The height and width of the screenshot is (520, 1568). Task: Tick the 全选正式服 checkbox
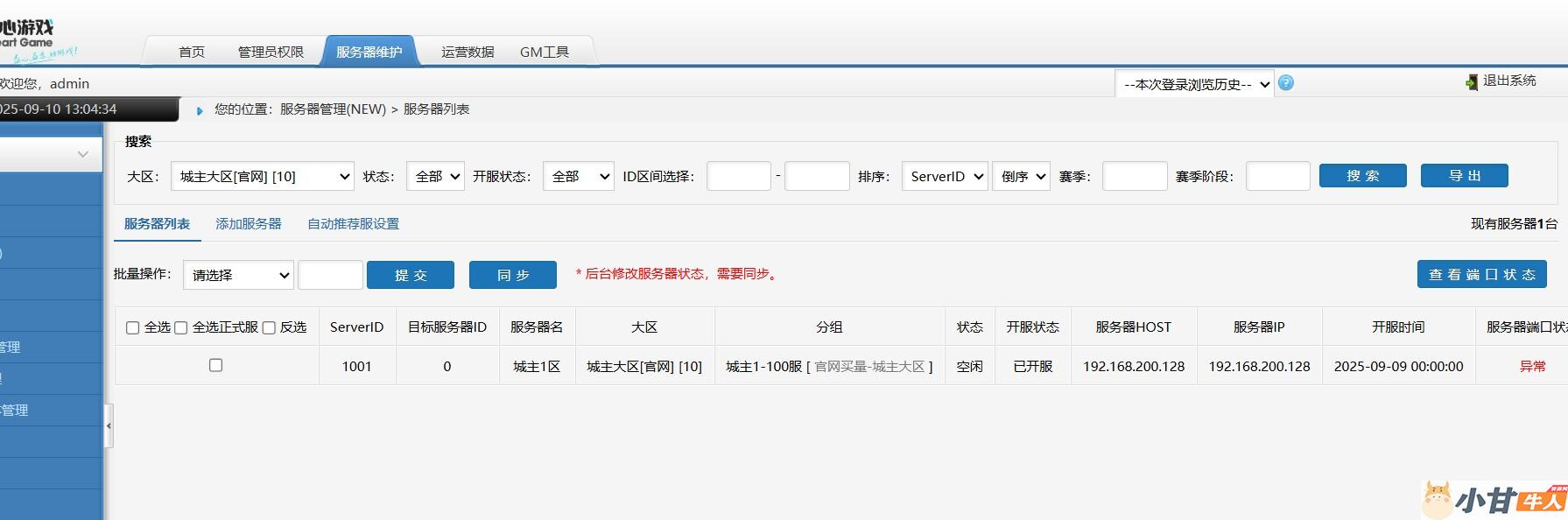(x=181, y=327)
